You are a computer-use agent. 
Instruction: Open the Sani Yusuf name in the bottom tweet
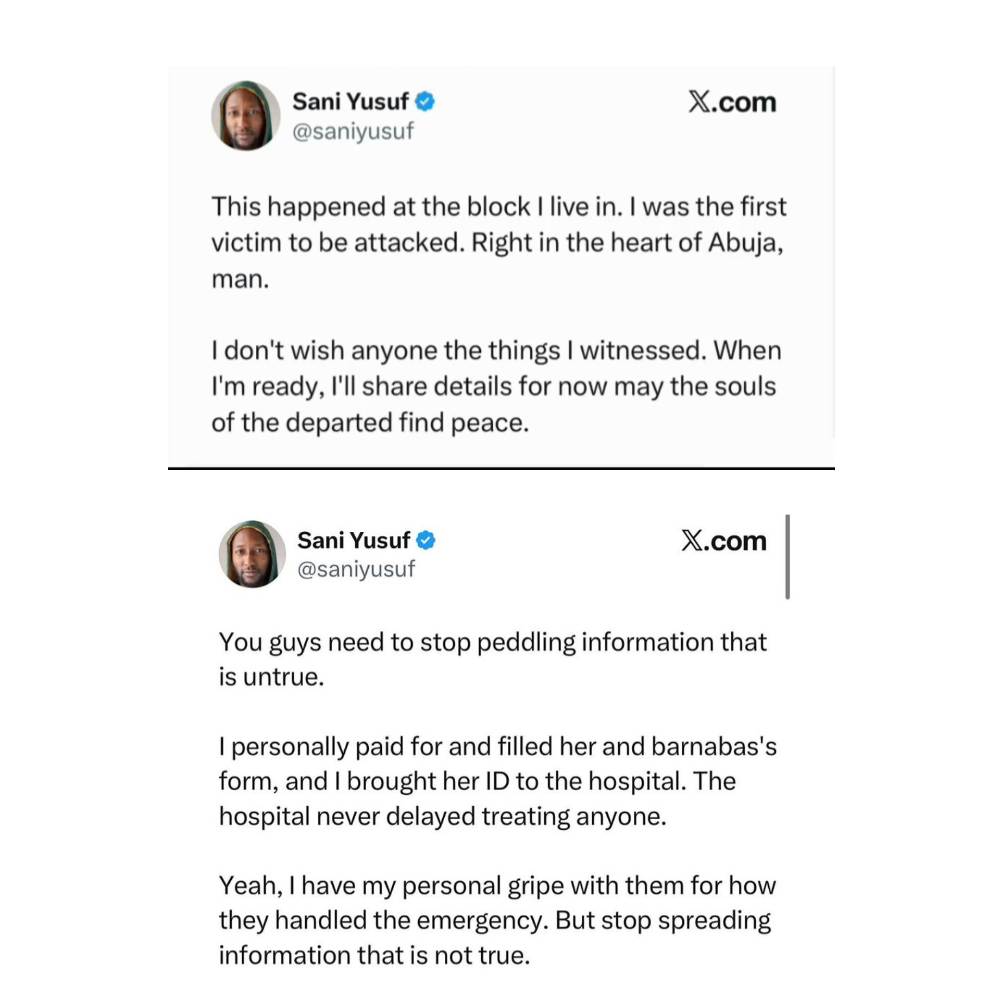[353, 540]
